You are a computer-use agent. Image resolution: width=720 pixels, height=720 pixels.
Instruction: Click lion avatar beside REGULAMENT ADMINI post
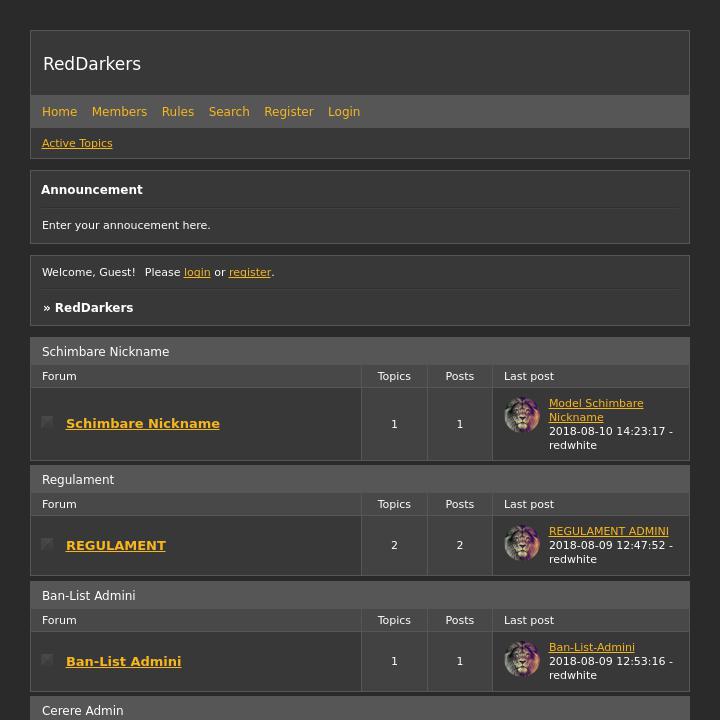[x=522, y=543]
